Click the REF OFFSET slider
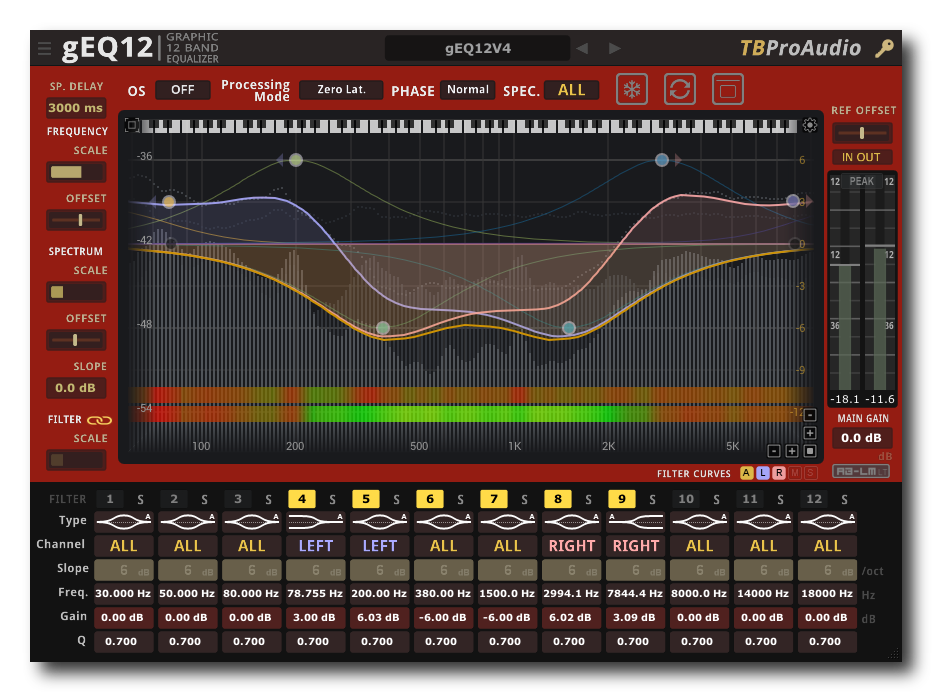This screenshot has height=692, width=932. (861, 133)
